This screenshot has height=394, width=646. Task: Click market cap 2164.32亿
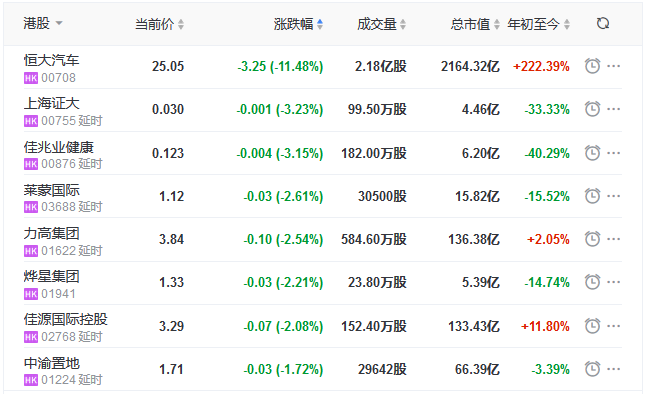click(x=470, y=66)
